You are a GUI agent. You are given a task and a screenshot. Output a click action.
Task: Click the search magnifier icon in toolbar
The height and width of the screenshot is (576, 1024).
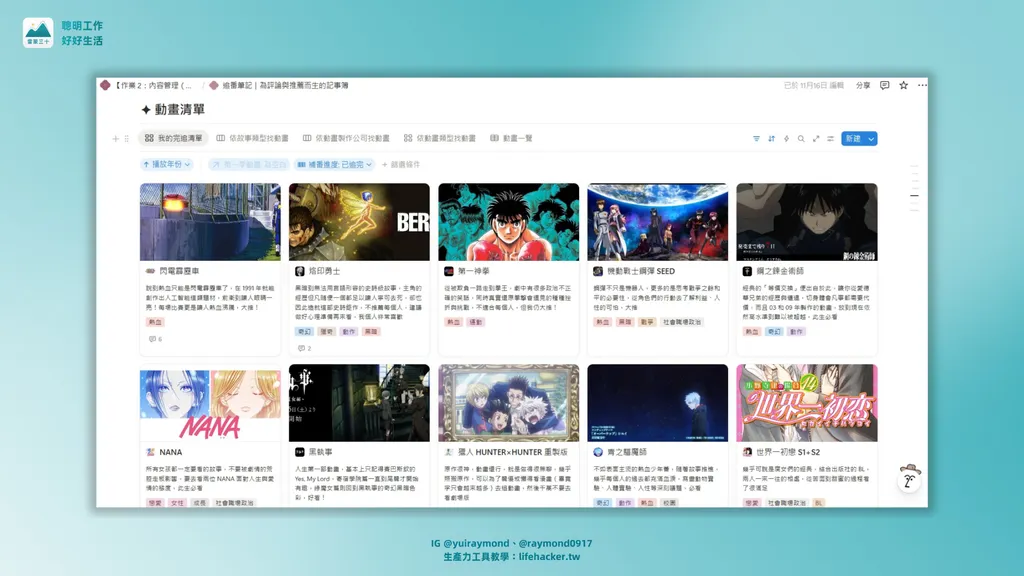point(801,139)
